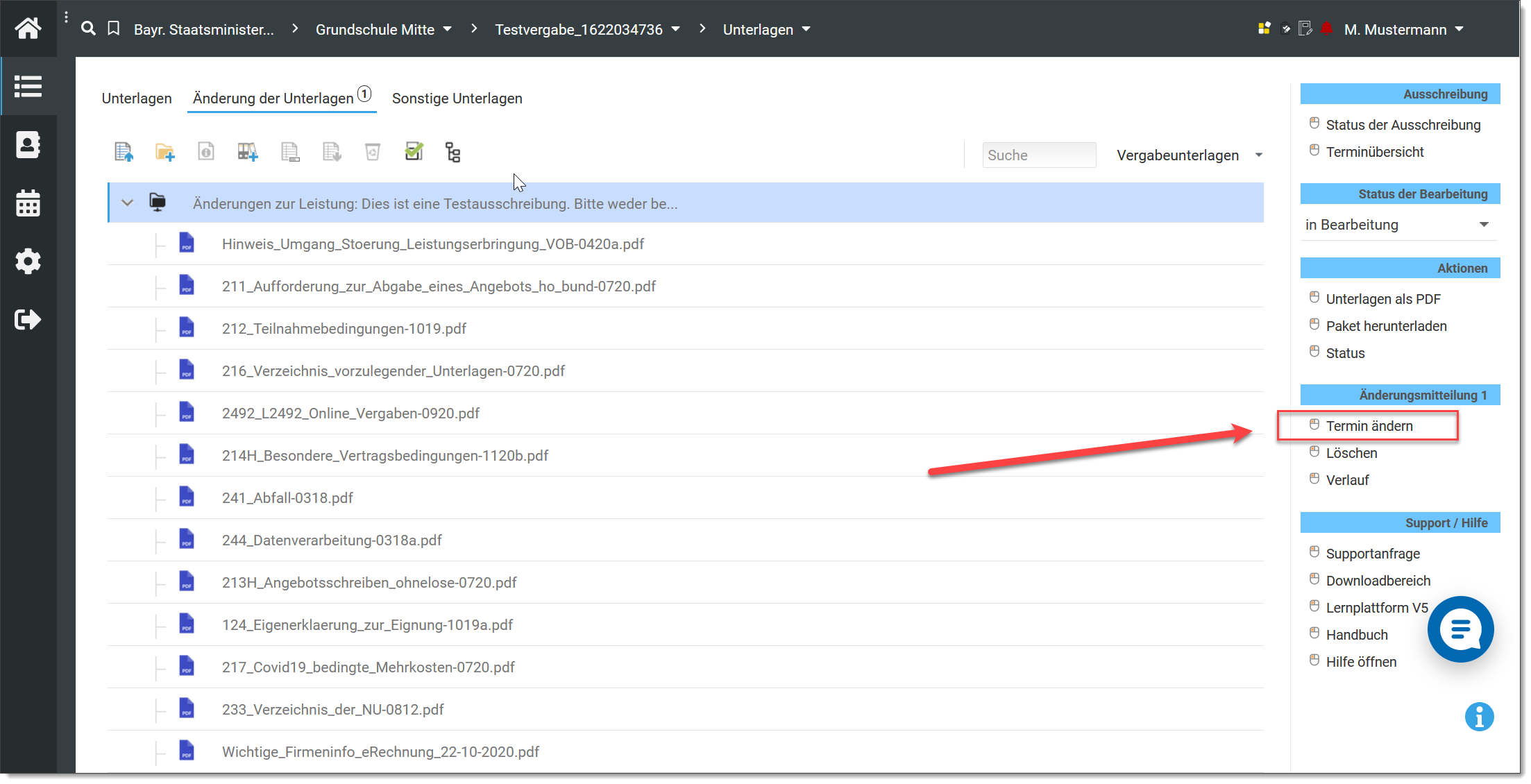Click the PDF icon of 241_Abfall-0318.pdf
The image size is (1531, 784).
point(187,497)
